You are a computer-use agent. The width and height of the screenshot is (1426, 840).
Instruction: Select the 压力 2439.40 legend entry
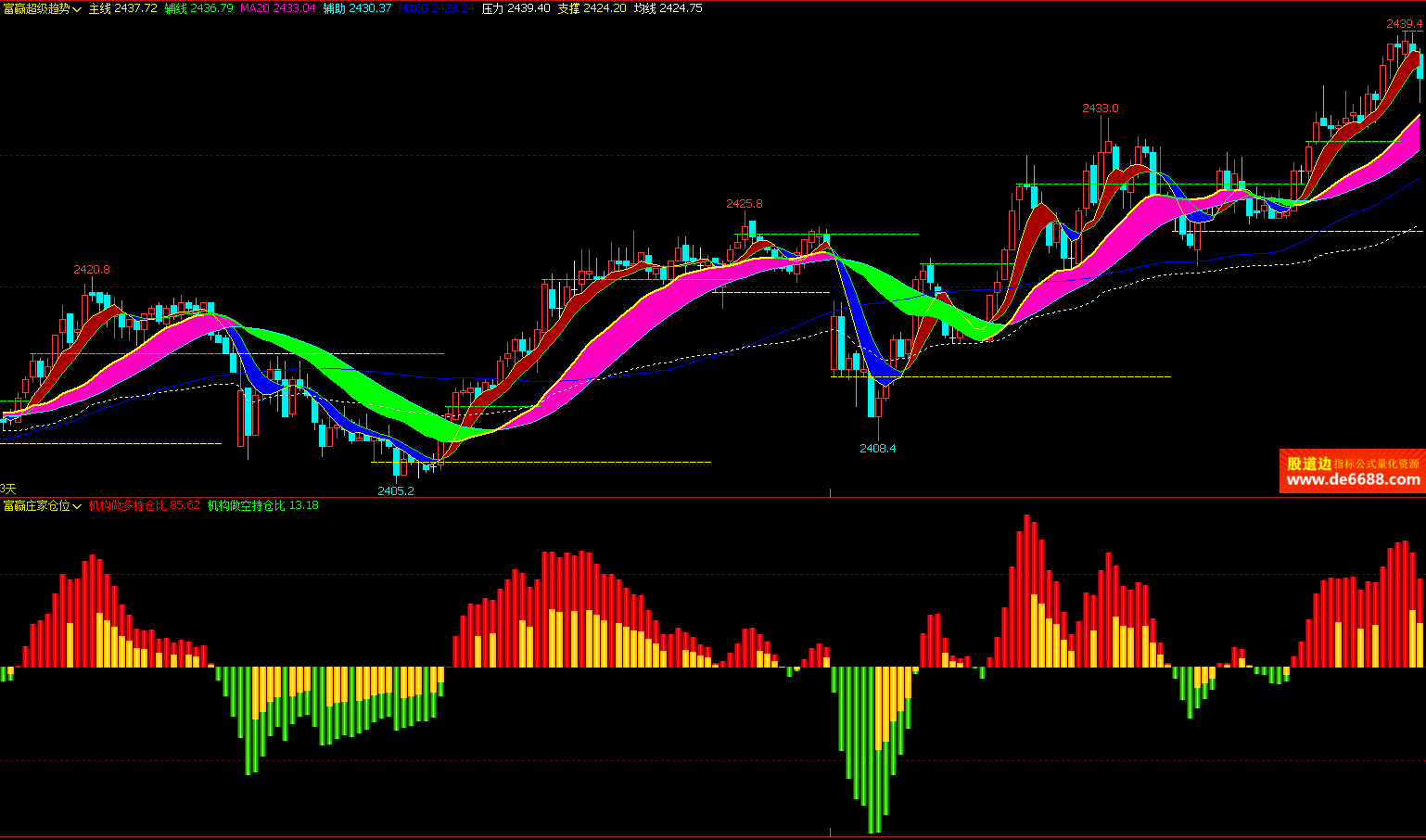pyautogui.click(x=516, y=8)
